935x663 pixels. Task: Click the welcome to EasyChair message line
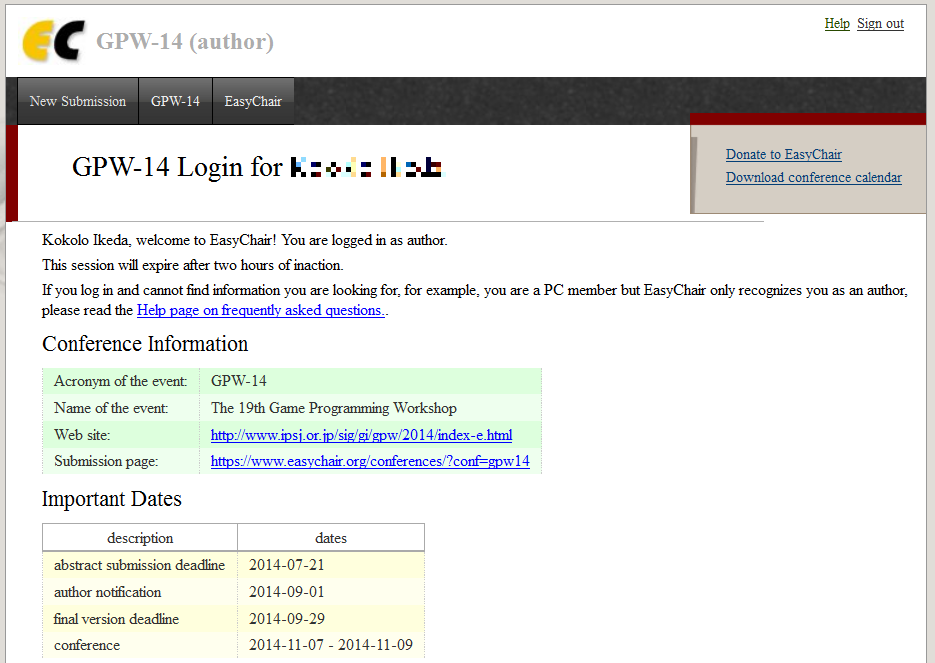244,240
